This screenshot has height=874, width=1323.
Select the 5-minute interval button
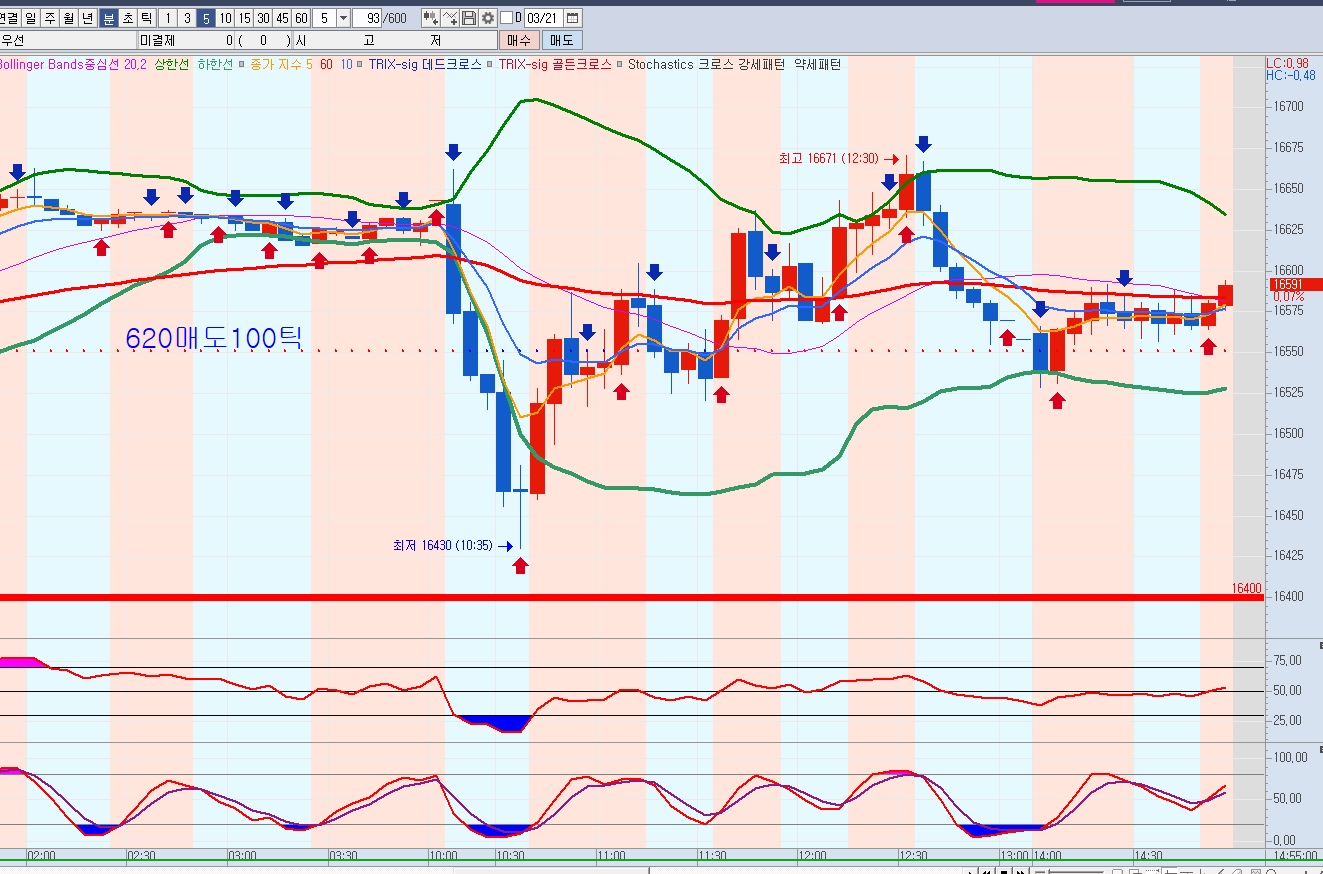(206, 18)
